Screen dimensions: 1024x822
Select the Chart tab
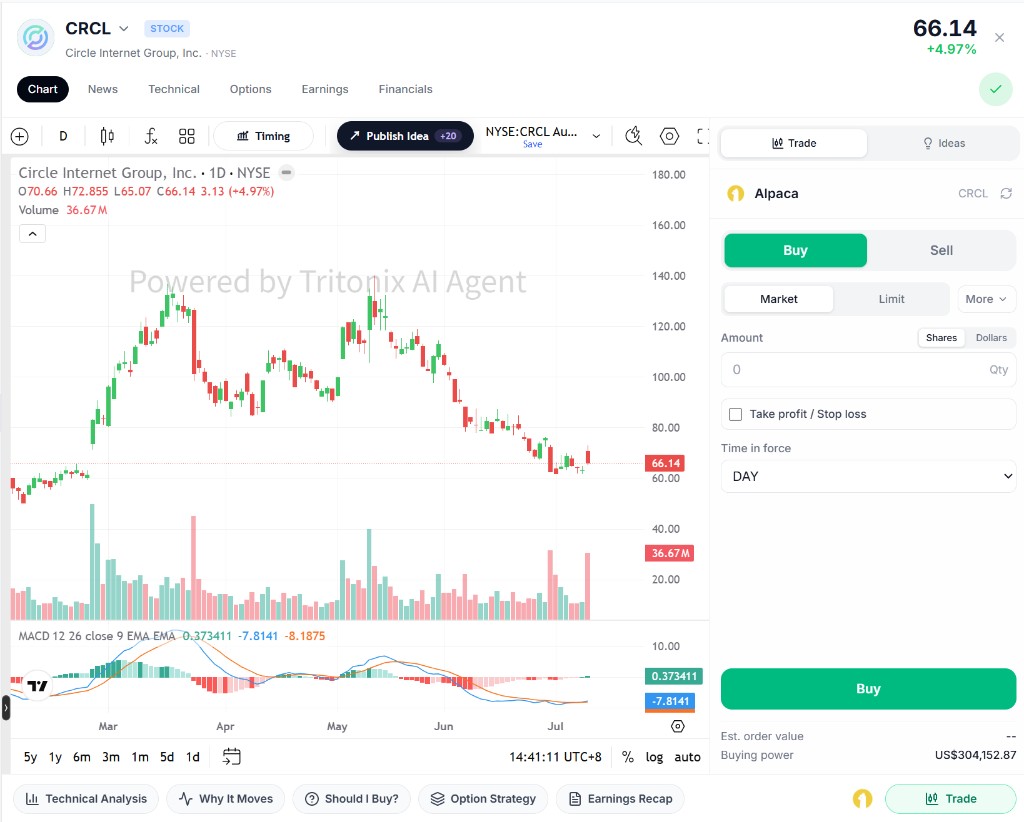tap(42, 89)
